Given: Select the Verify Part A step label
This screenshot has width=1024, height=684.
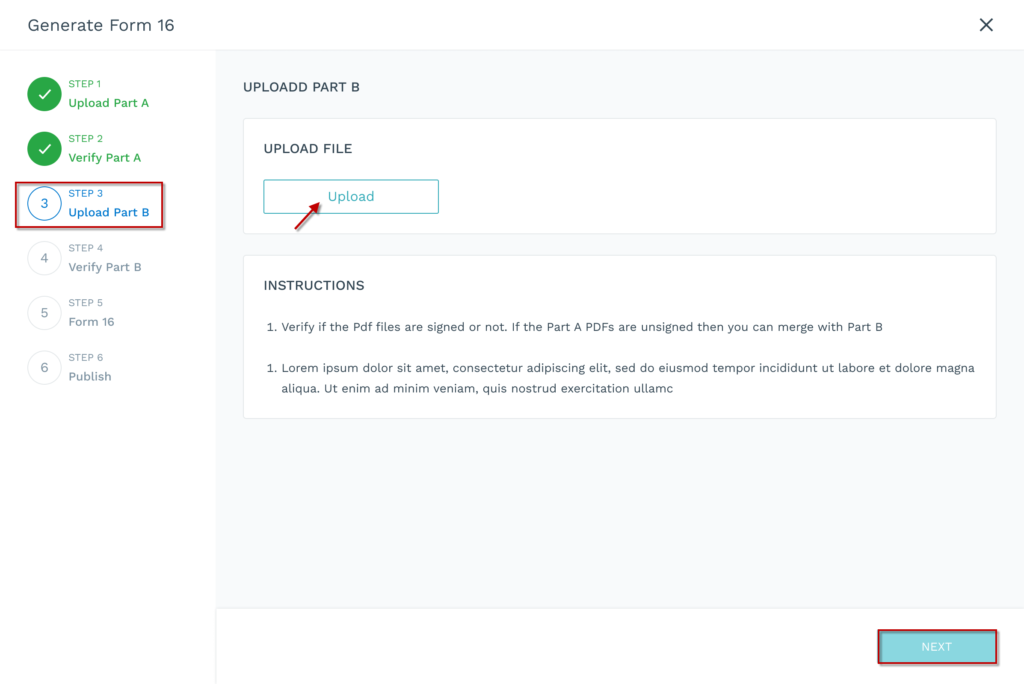Looking at the screenshot, I should tap(107, 157).
